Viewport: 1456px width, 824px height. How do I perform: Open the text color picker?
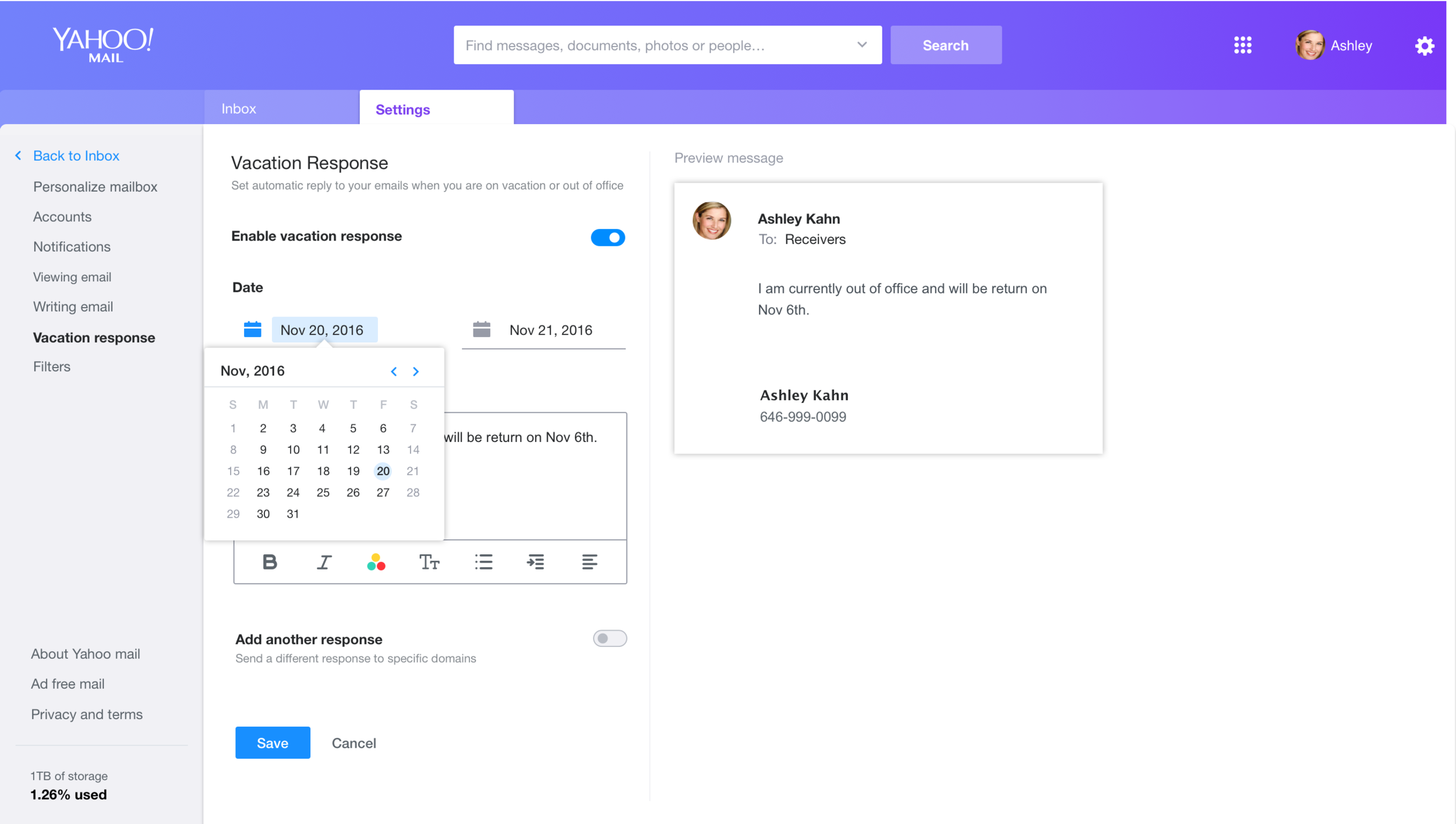click(x=376, y=562)
